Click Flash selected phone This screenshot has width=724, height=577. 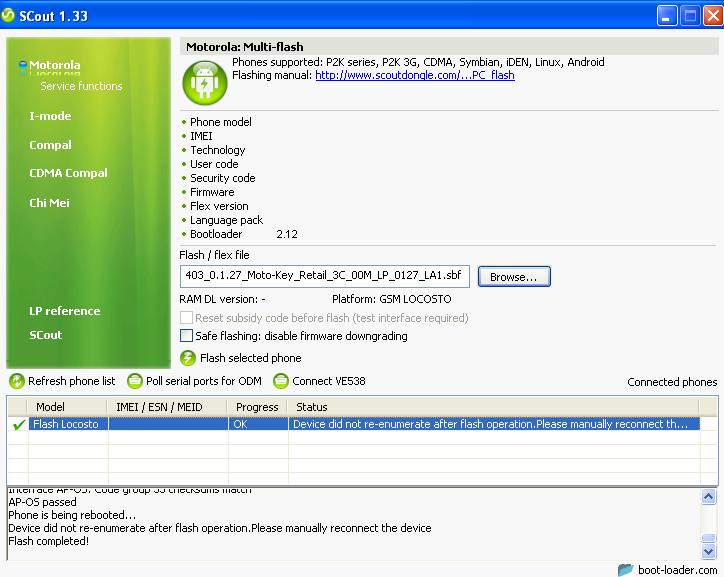point(250,358)
